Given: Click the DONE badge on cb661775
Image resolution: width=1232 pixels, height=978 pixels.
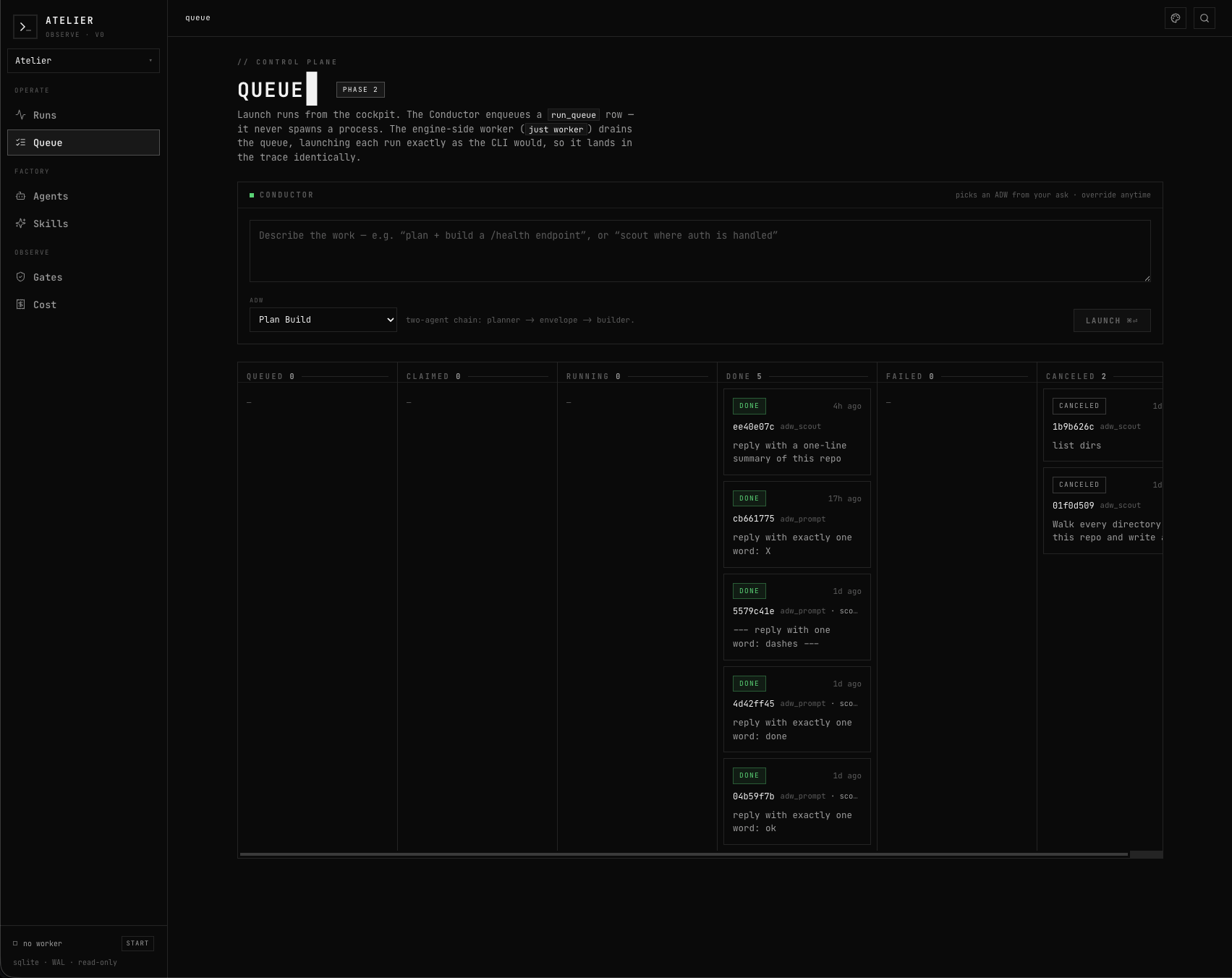Looking at the screenshot, I should click(x=749, y=498).
